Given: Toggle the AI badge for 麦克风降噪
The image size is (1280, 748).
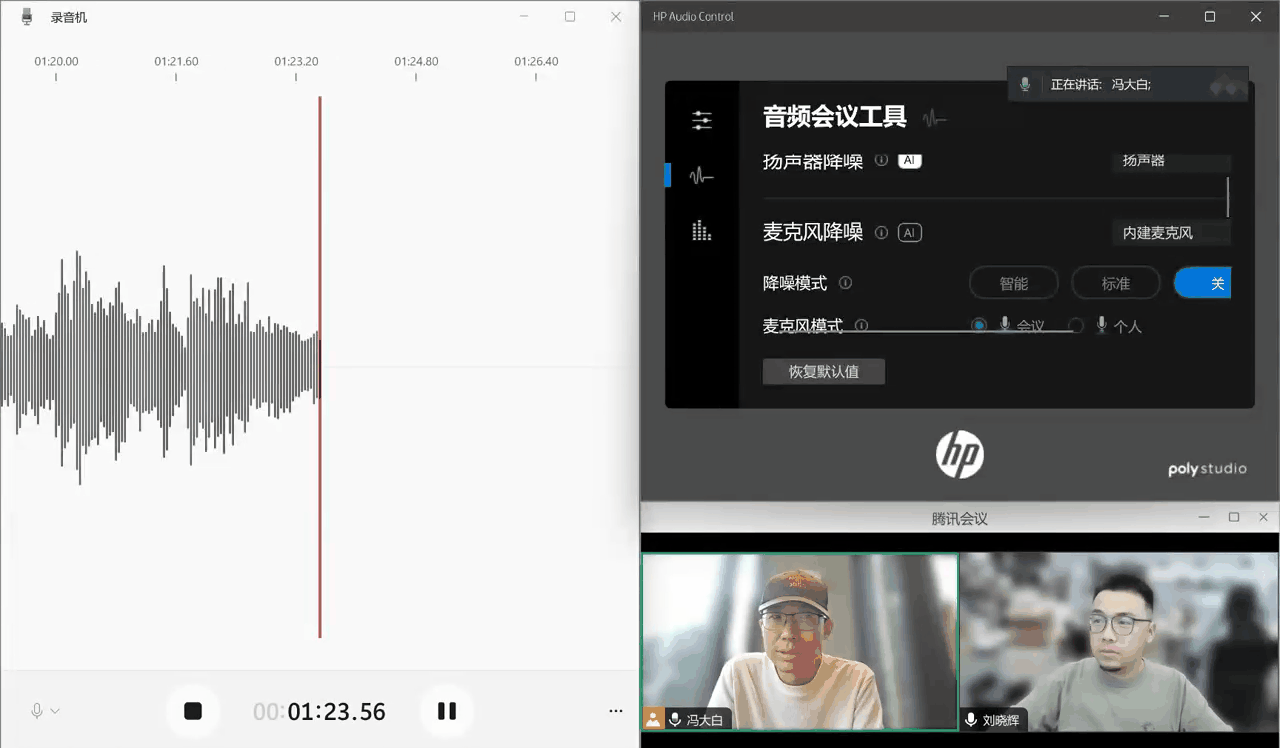Looking at the screenshot, I should point(909,233).
